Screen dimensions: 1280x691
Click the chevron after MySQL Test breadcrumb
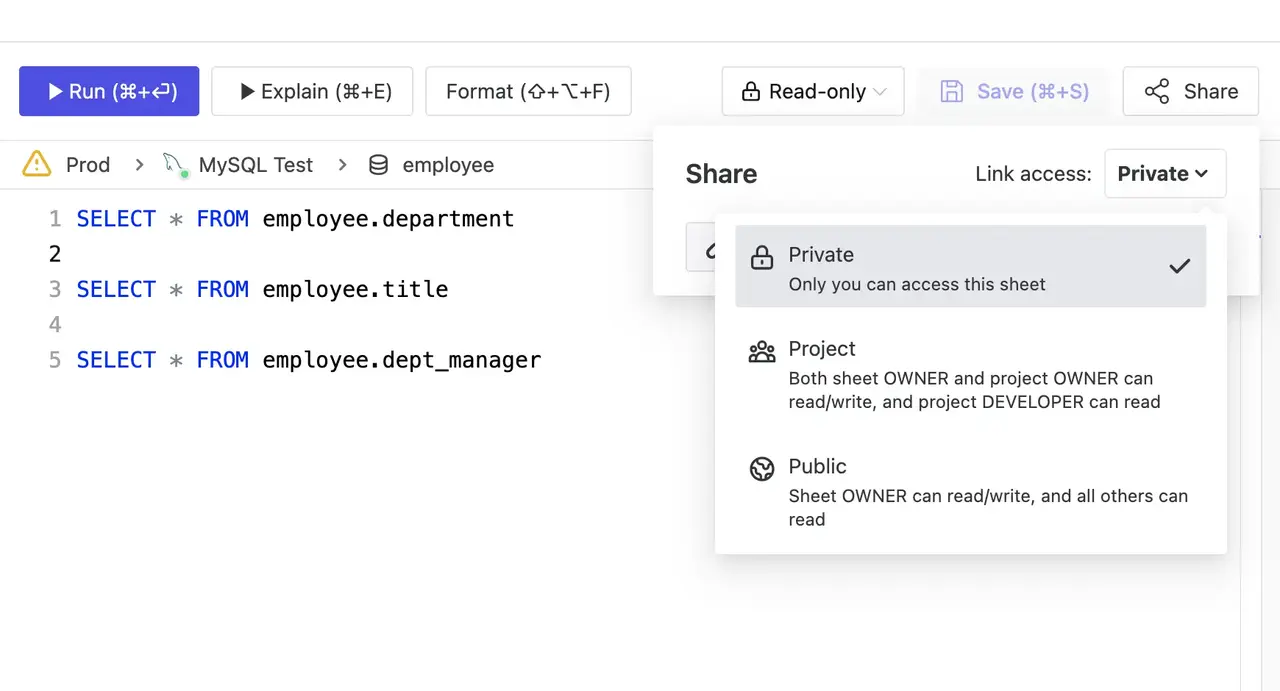pyautogui.click(x=342, y=165)
